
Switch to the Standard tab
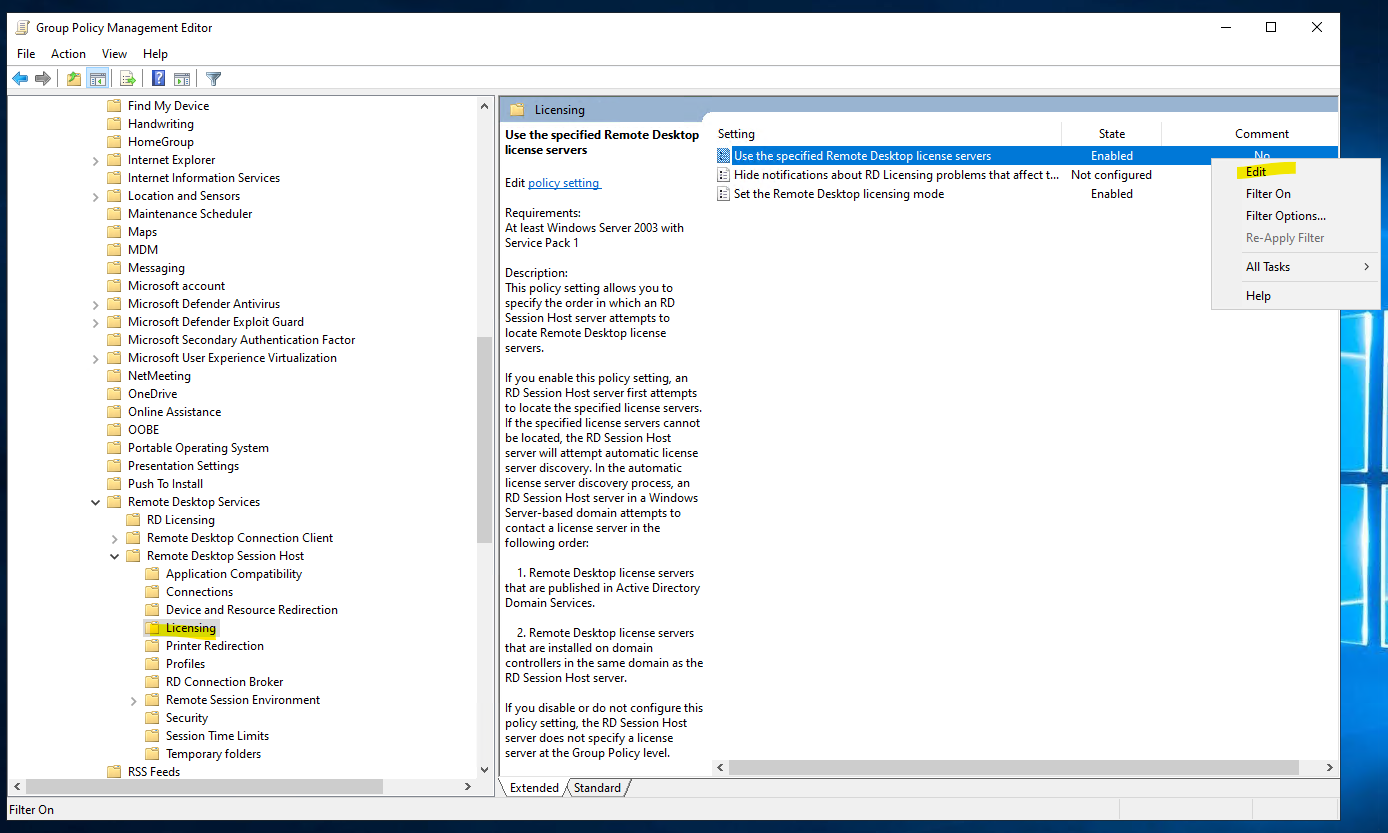597,788
